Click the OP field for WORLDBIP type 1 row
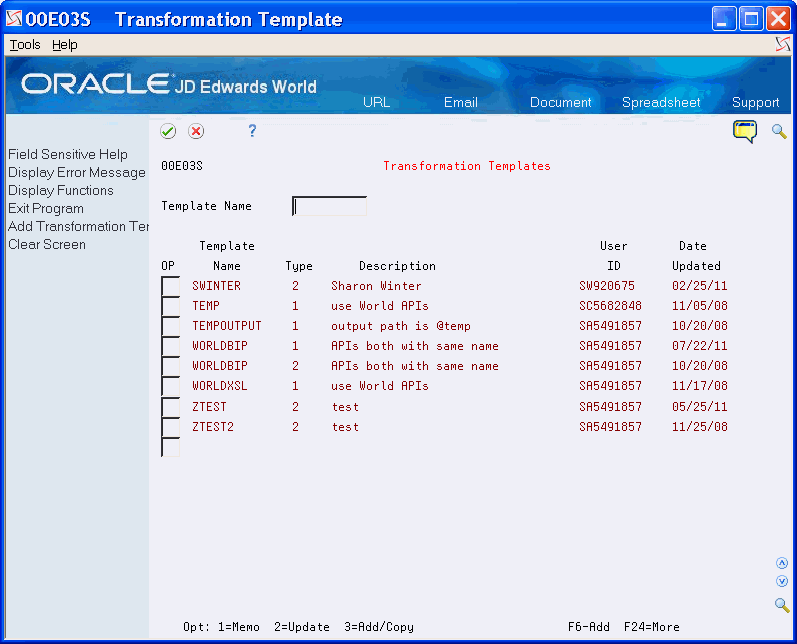Image resolution: width=797 pixels, height=644 pixels. 170,346
